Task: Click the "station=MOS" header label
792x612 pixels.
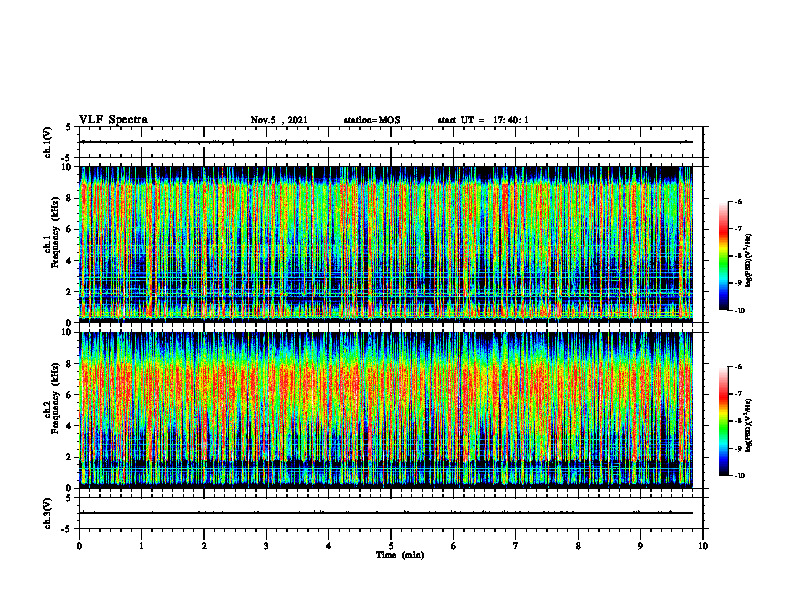Action: click(372, 120)
